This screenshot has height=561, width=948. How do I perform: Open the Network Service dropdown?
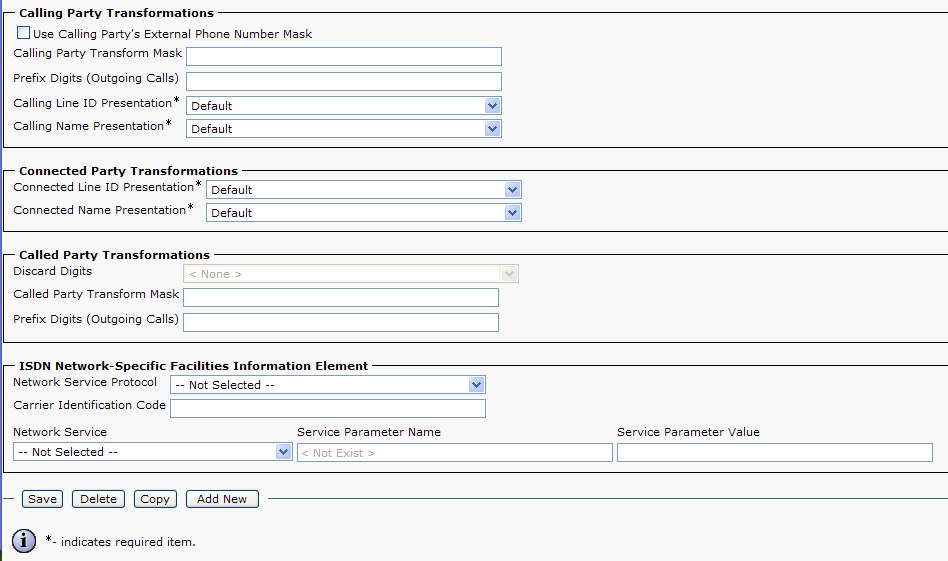pyautogui.click(x=153, y=452)
